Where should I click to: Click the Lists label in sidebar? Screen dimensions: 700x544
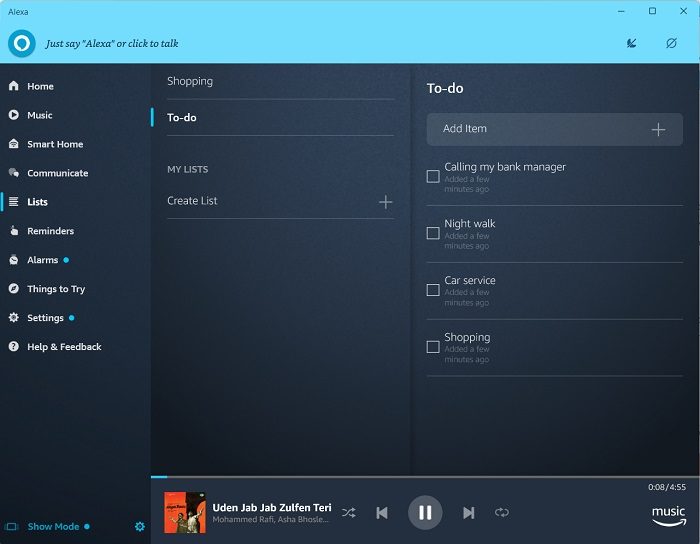tap(37, 202)
